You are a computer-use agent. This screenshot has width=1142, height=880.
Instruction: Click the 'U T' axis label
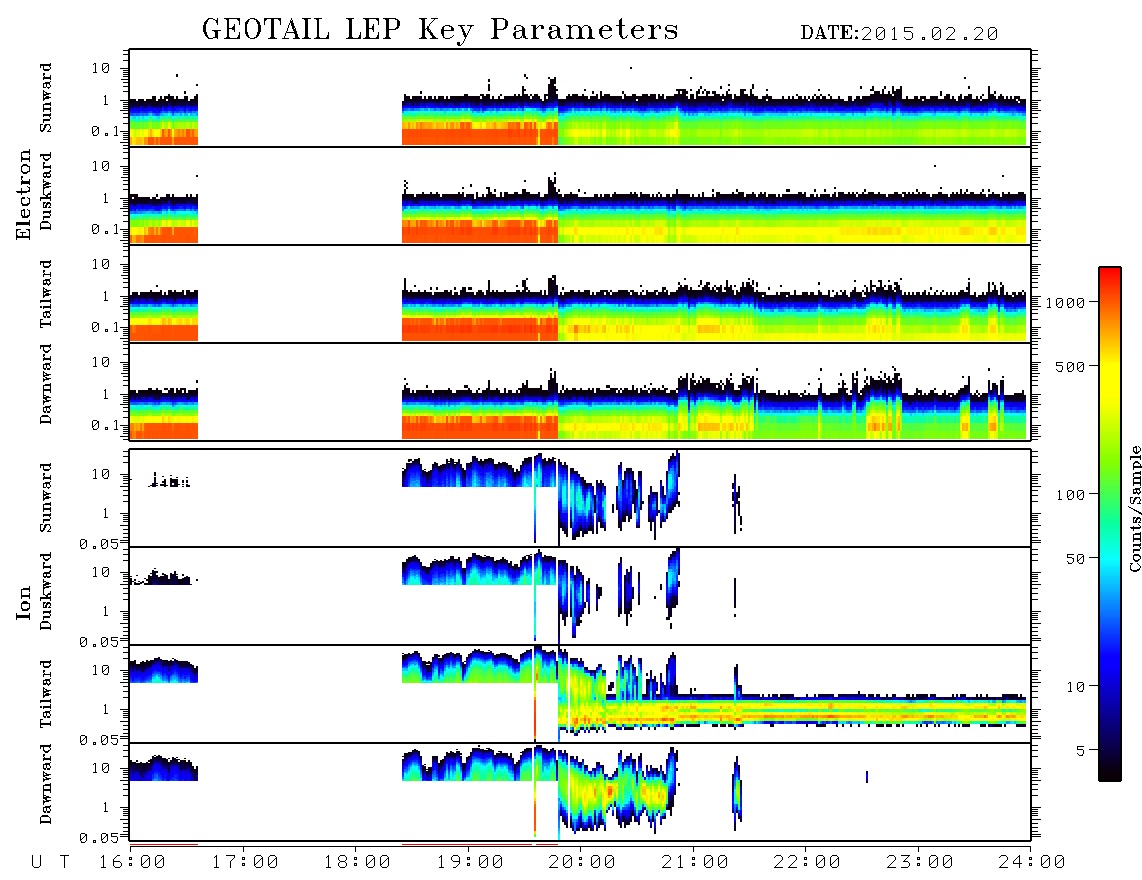50,863
